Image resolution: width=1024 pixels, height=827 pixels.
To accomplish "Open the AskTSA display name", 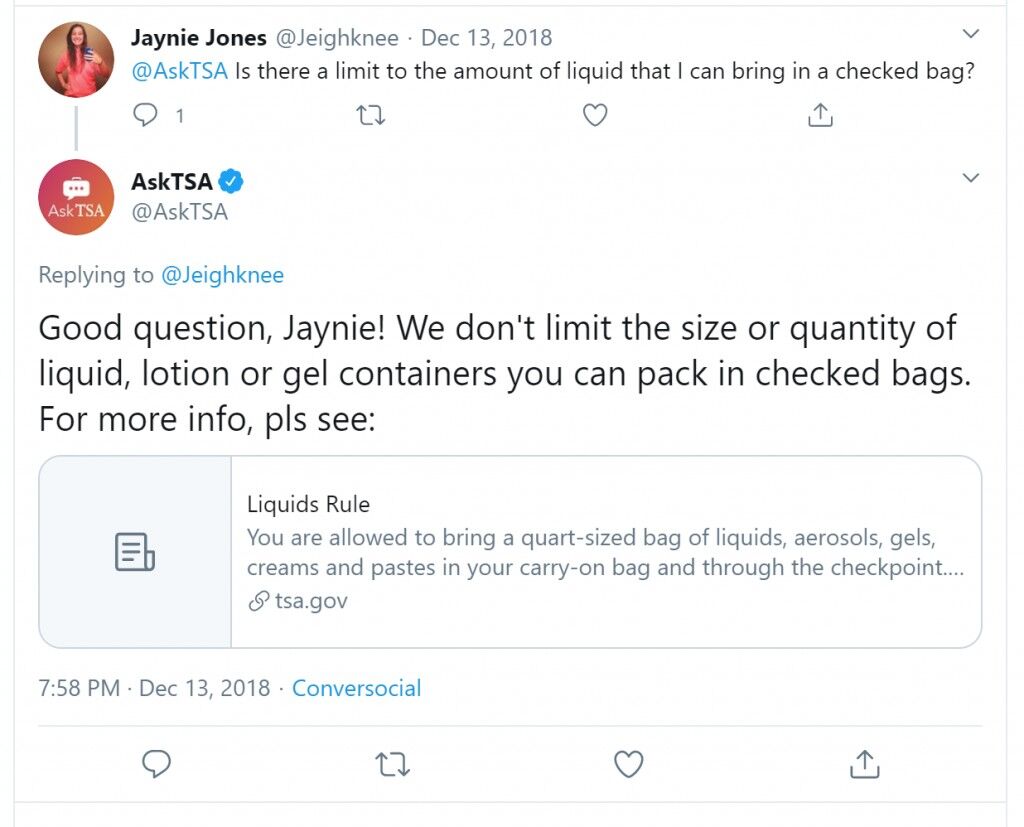I will coord(172,182).
